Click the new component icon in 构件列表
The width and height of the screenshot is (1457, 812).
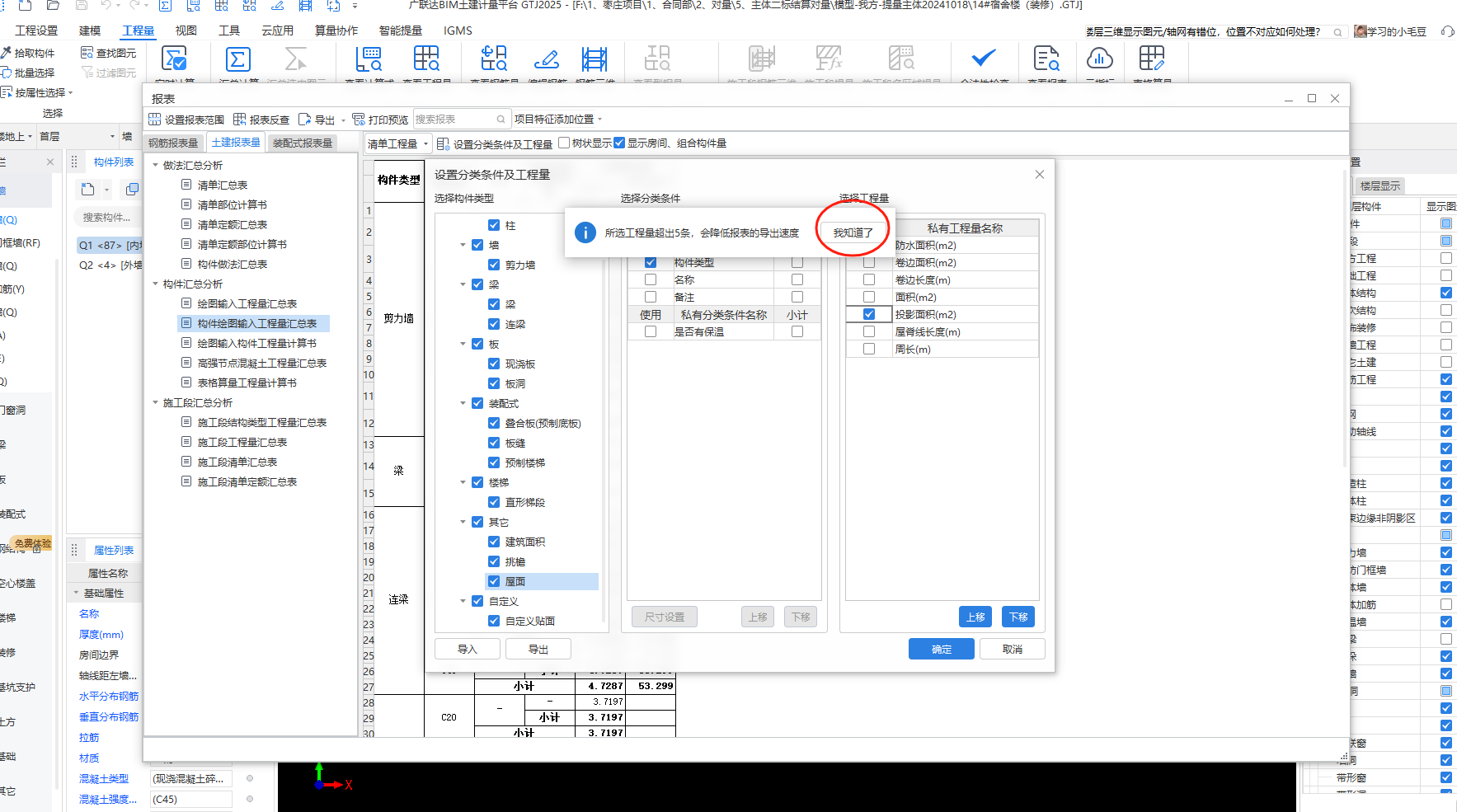pos(87,190)
